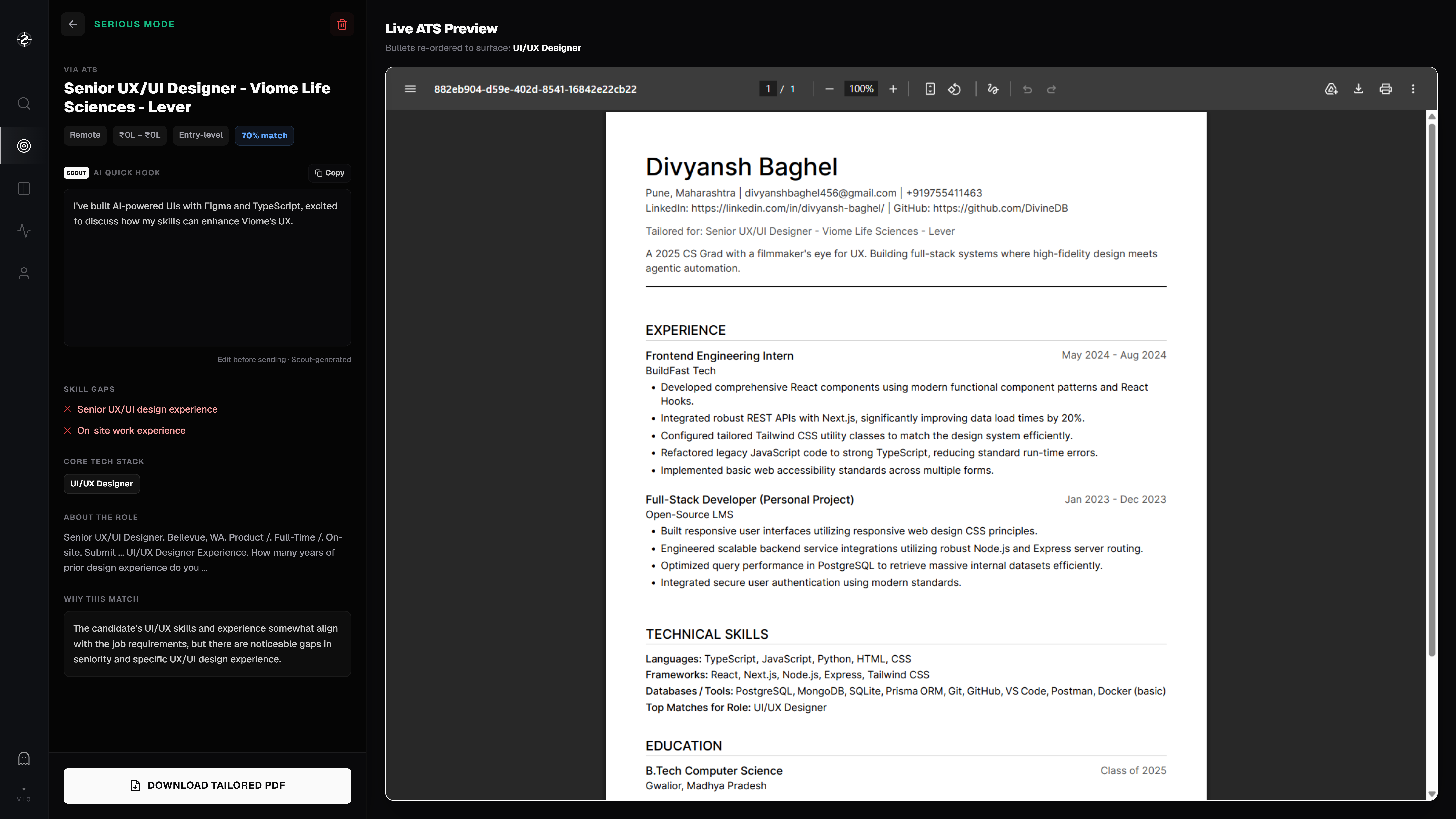Click the 'Divyansh Baghel' name in the resume

click(x=742, y=167)
